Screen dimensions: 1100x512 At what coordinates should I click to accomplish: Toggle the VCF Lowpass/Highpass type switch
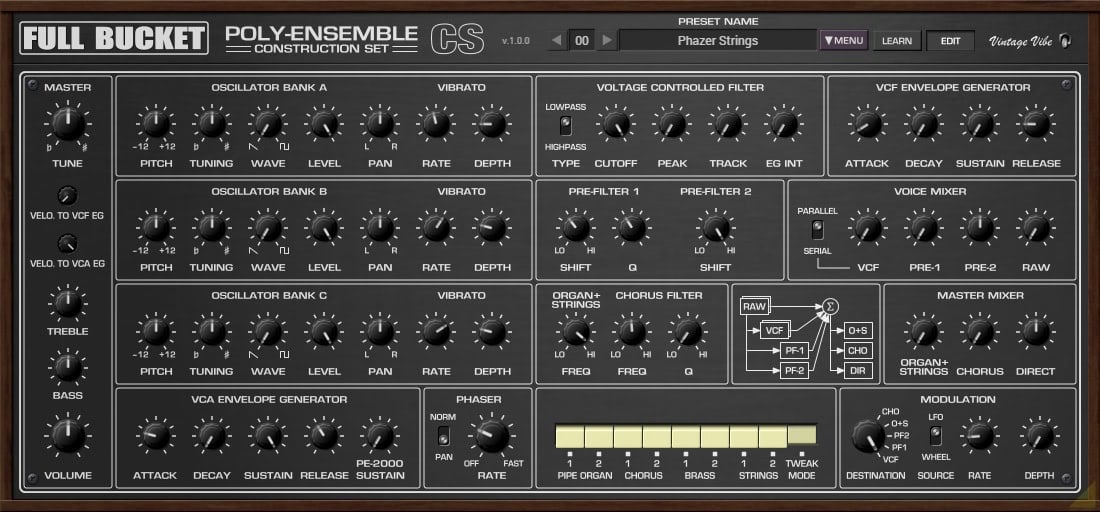[x=565, y=126]
